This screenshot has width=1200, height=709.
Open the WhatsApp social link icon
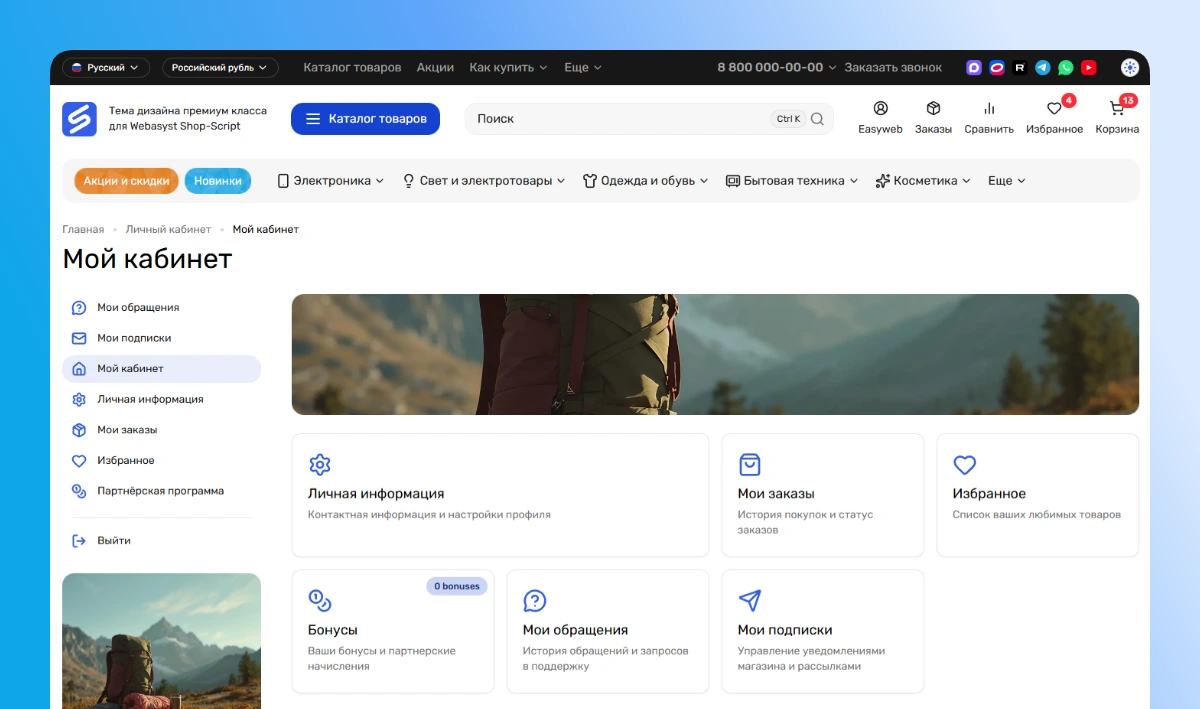(x=1066, y=68)
